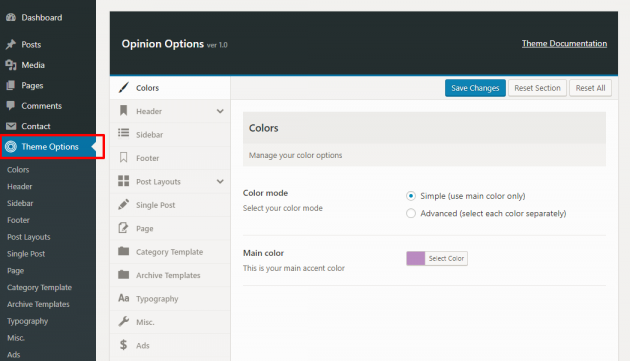Image resolution: width=630 pixels, height=361 pixels.
Task: Click the Pages document icon
Action: click(11, 85)
